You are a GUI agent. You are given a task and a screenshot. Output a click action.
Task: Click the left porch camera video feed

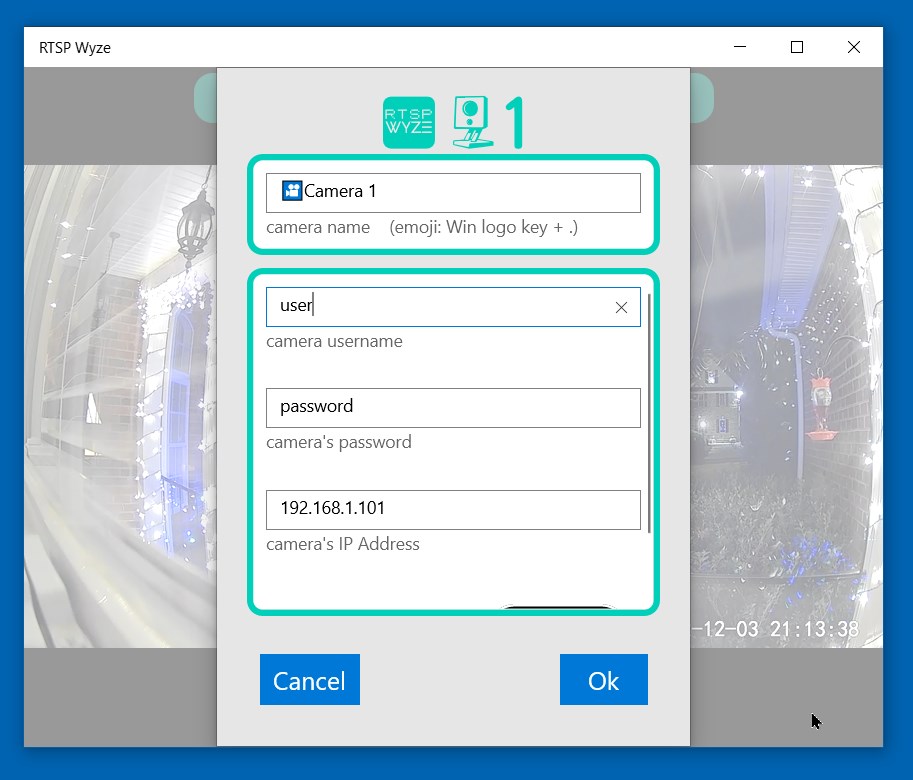tap(120, 400)
